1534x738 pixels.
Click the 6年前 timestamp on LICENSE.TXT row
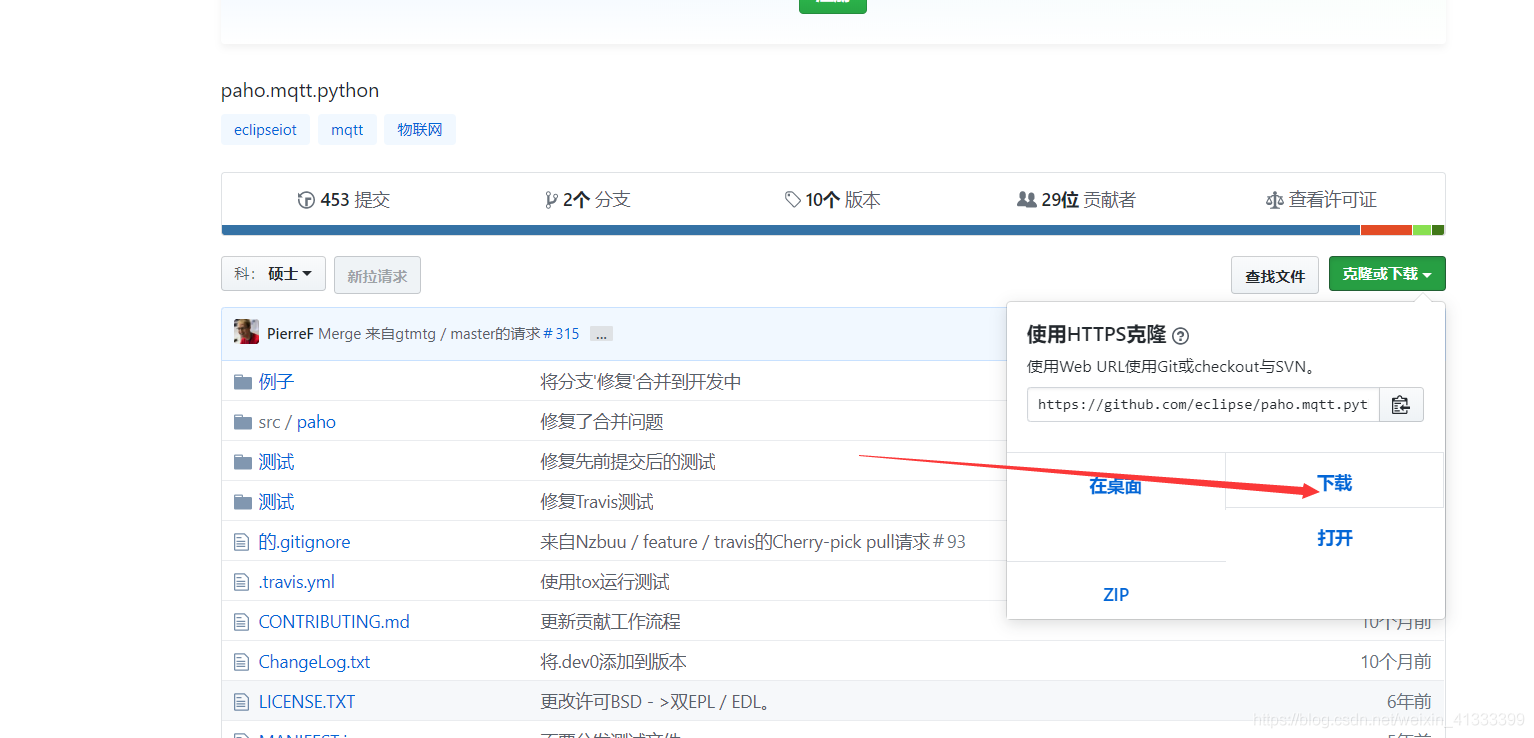pyautogui.click(x=1408, y=702)
